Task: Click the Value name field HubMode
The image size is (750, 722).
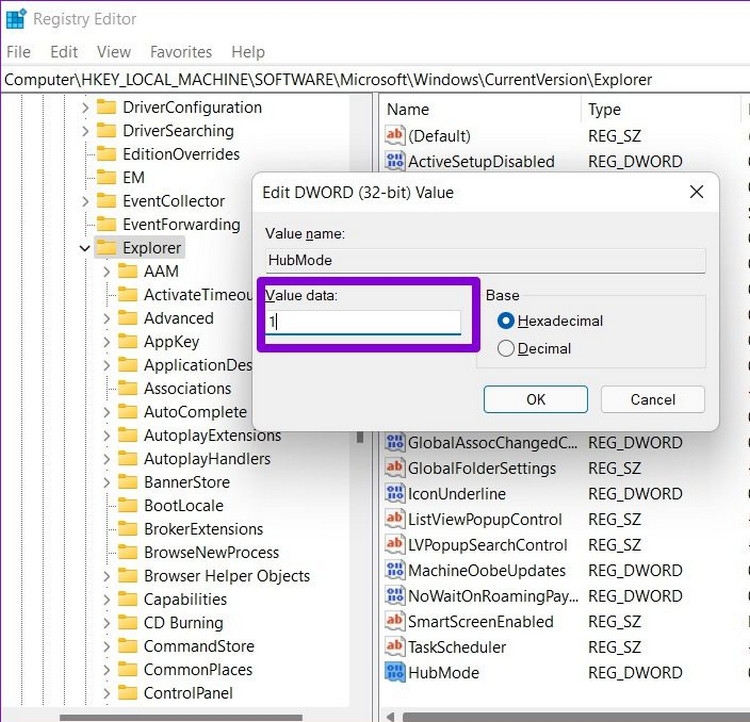Action: click(485, 260)
